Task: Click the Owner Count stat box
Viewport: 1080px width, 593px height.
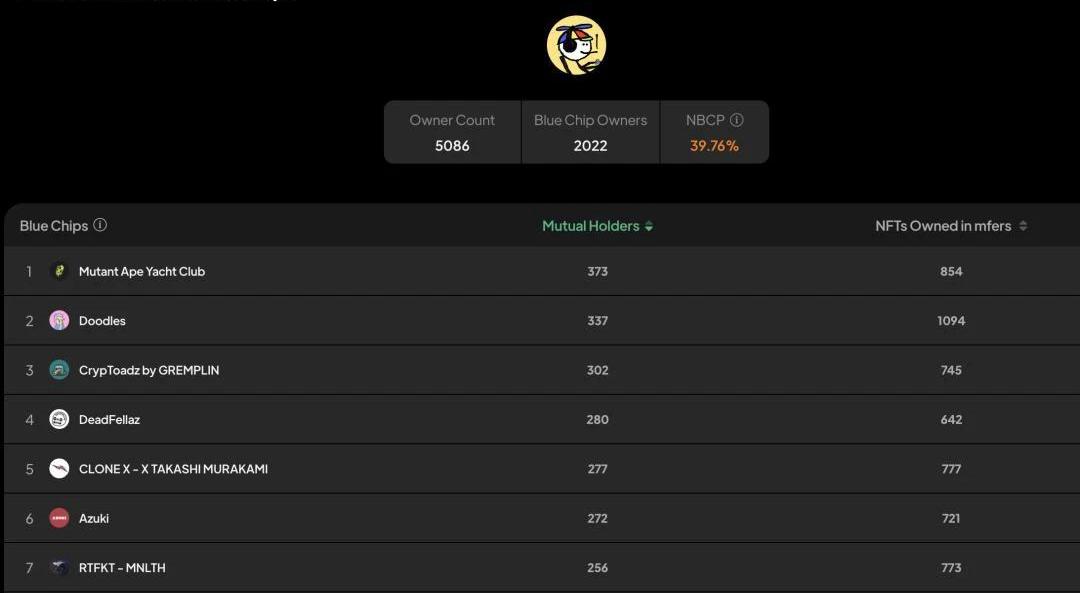Action: 452,132
